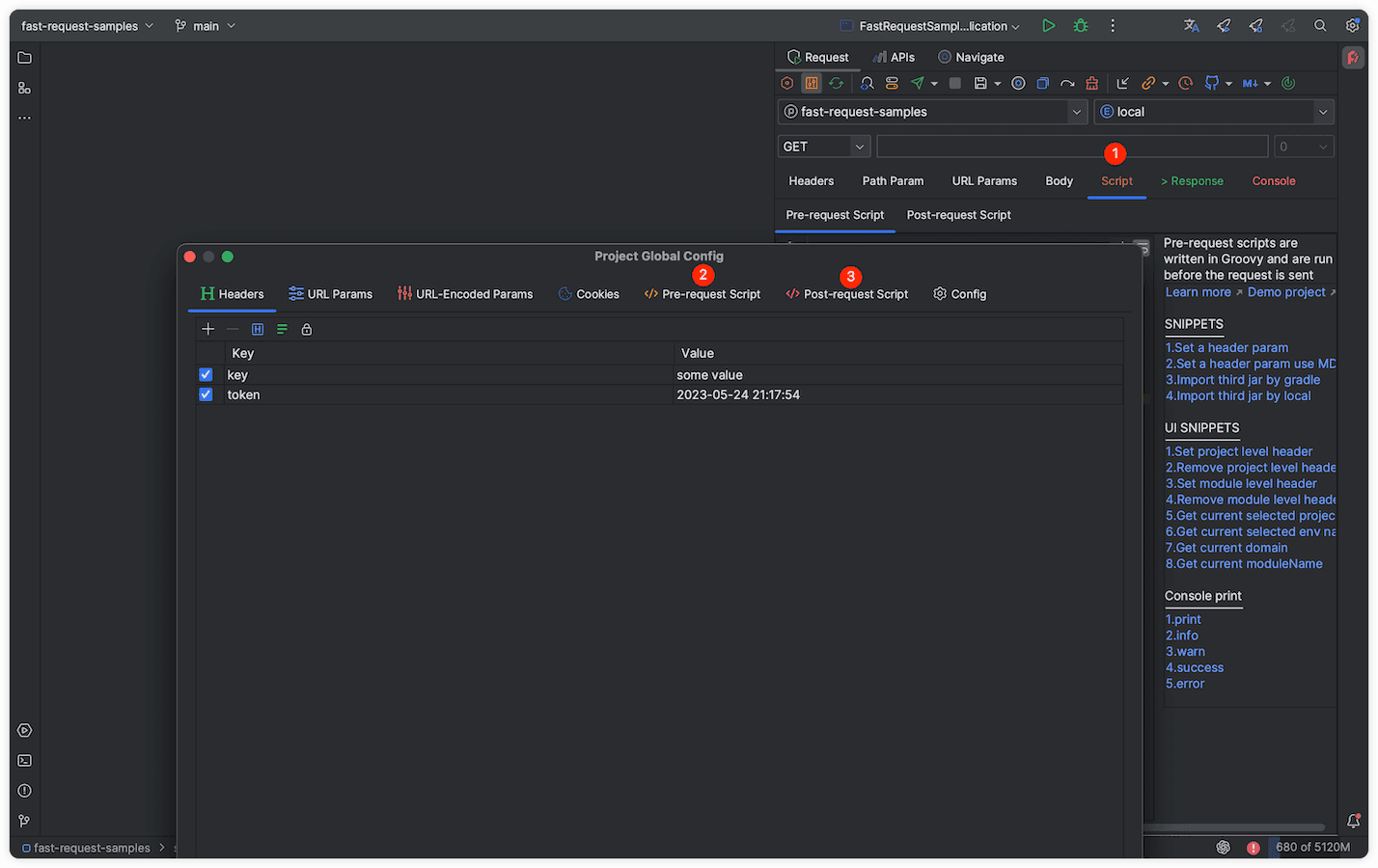Click the GitHub octocat toolbar icon

1212,84
